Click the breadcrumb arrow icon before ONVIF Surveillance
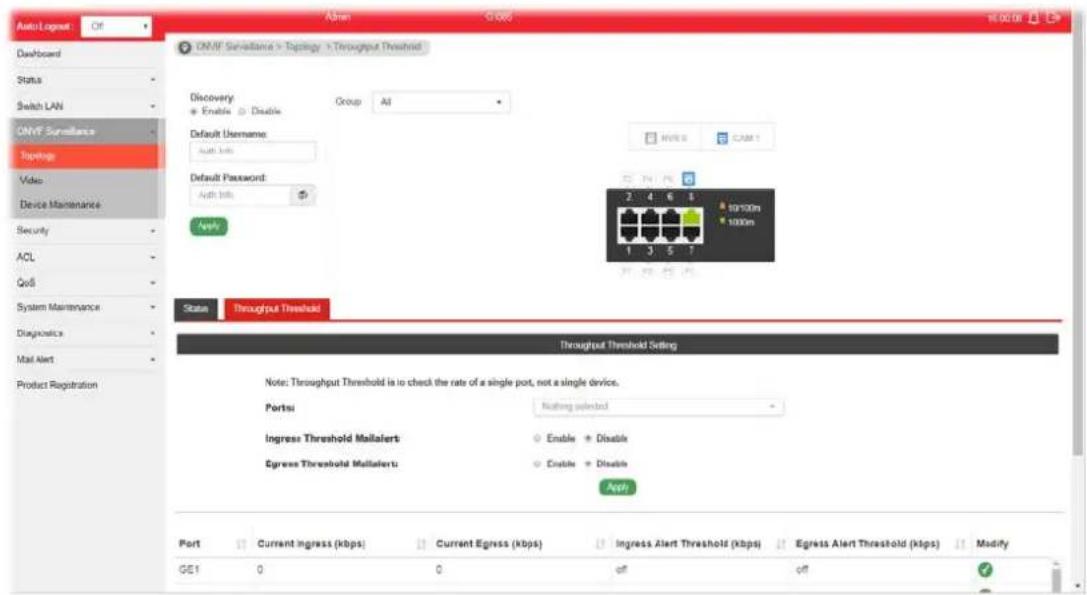This screenshot has width=1087, height=595. (184, 48)
